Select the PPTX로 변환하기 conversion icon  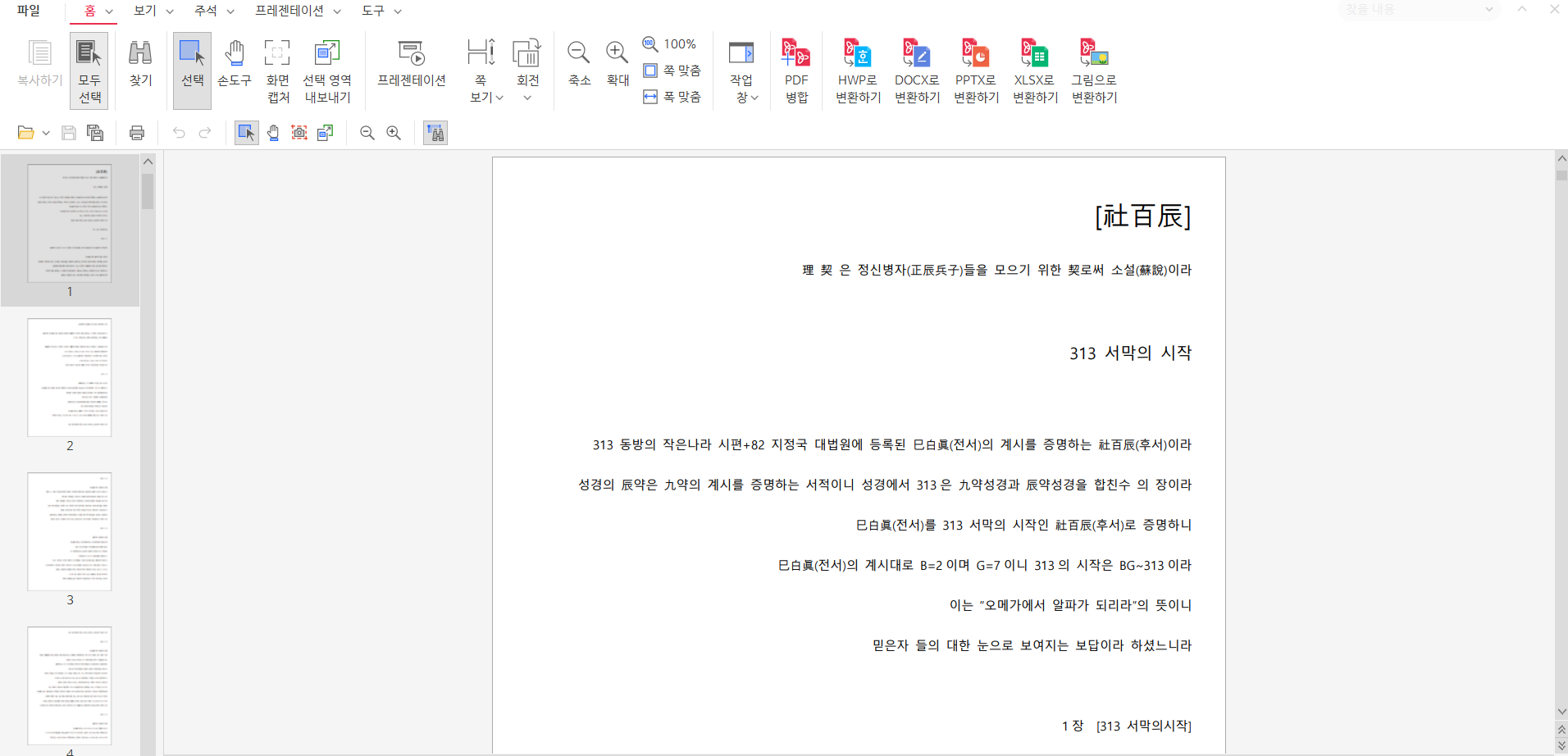coord(976,71)
